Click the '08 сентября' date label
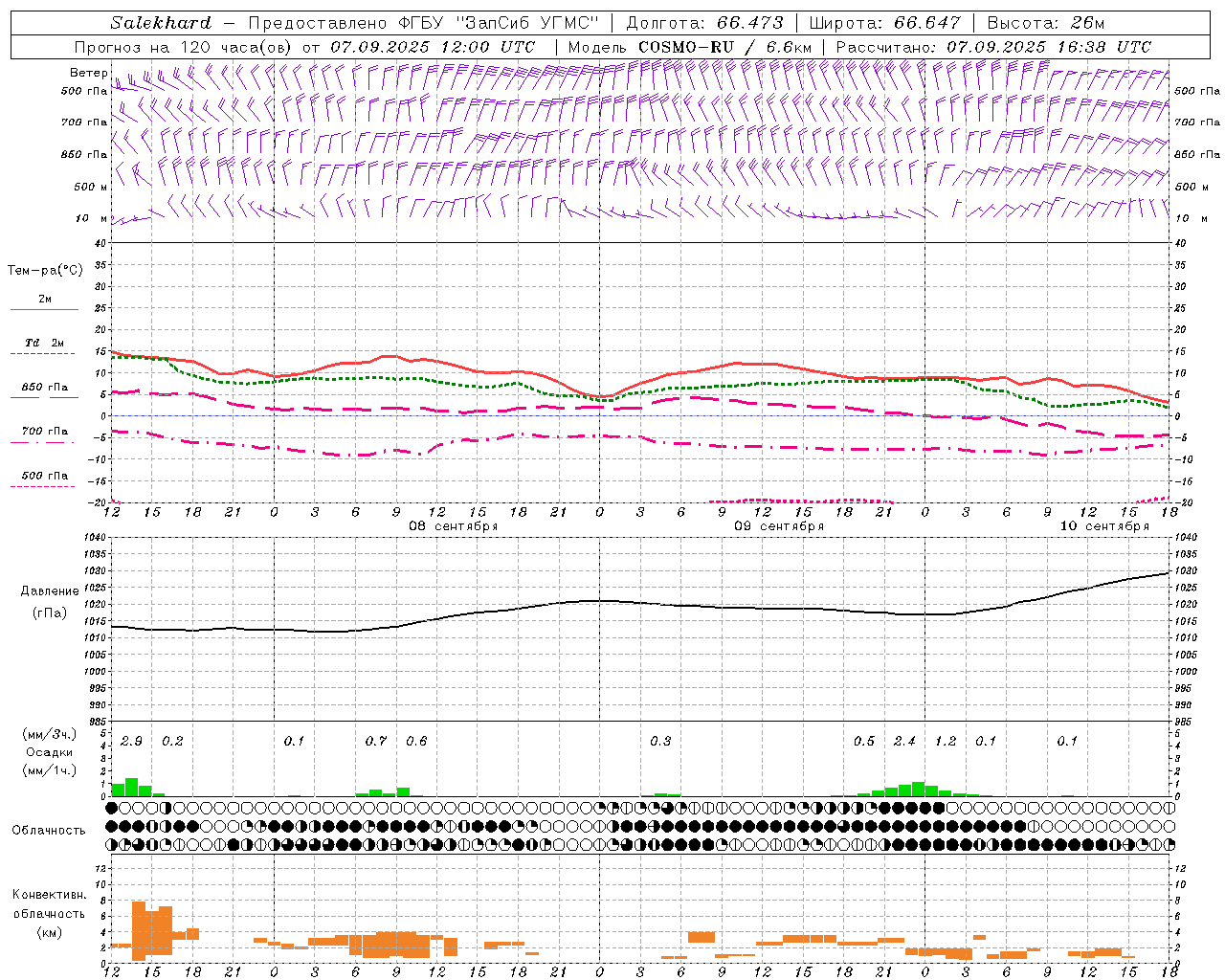This screenshot has height=980, width=1225. pos(454,526)
